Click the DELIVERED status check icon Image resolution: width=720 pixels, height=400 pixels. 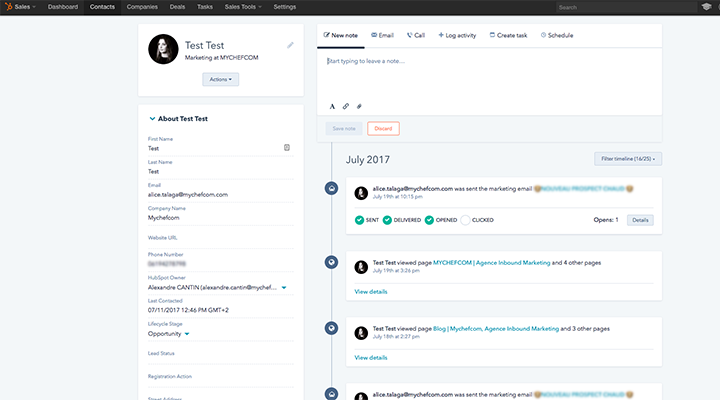tap(387, 220)
